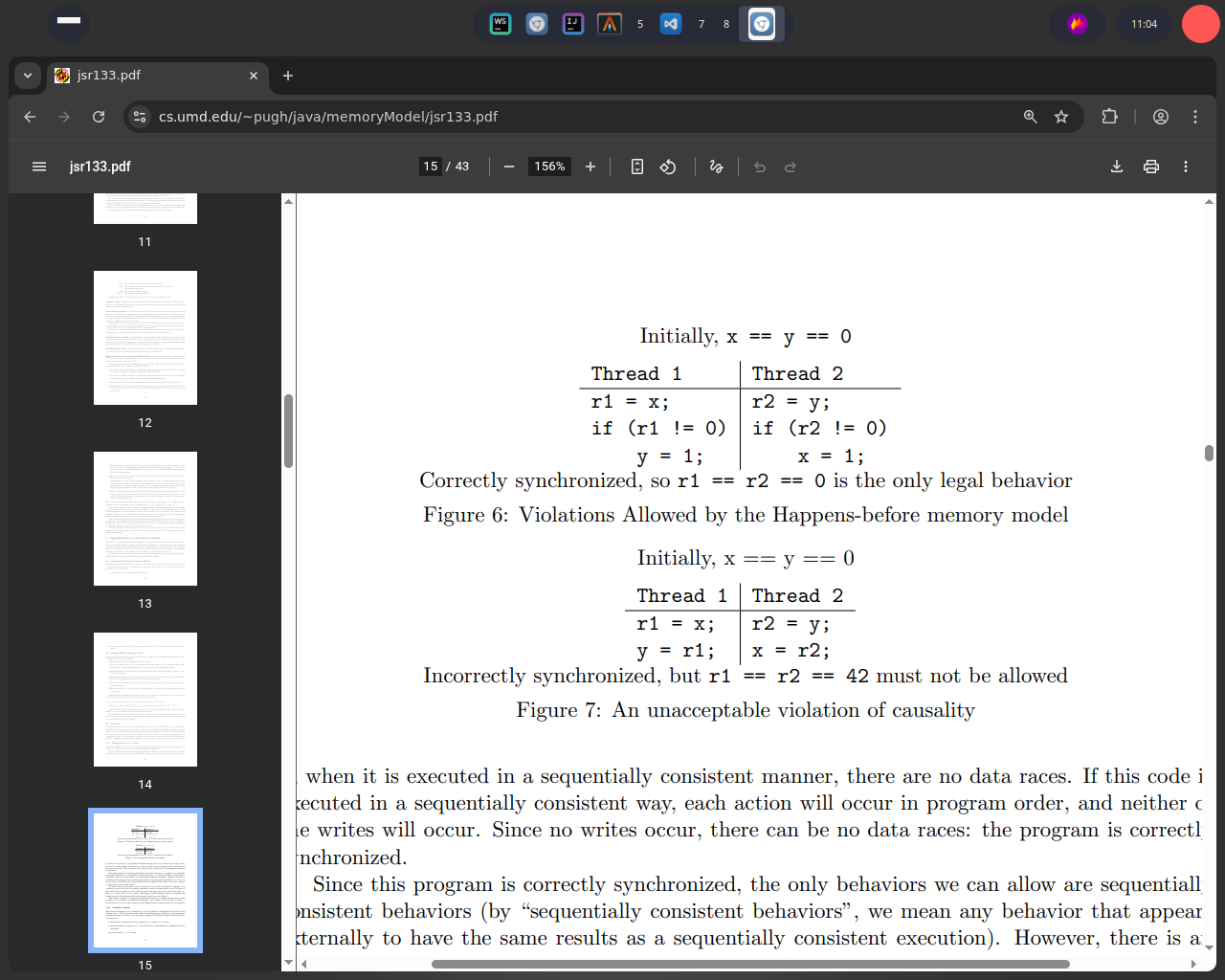Click the document scroll-down arrow

(1209, 947)
